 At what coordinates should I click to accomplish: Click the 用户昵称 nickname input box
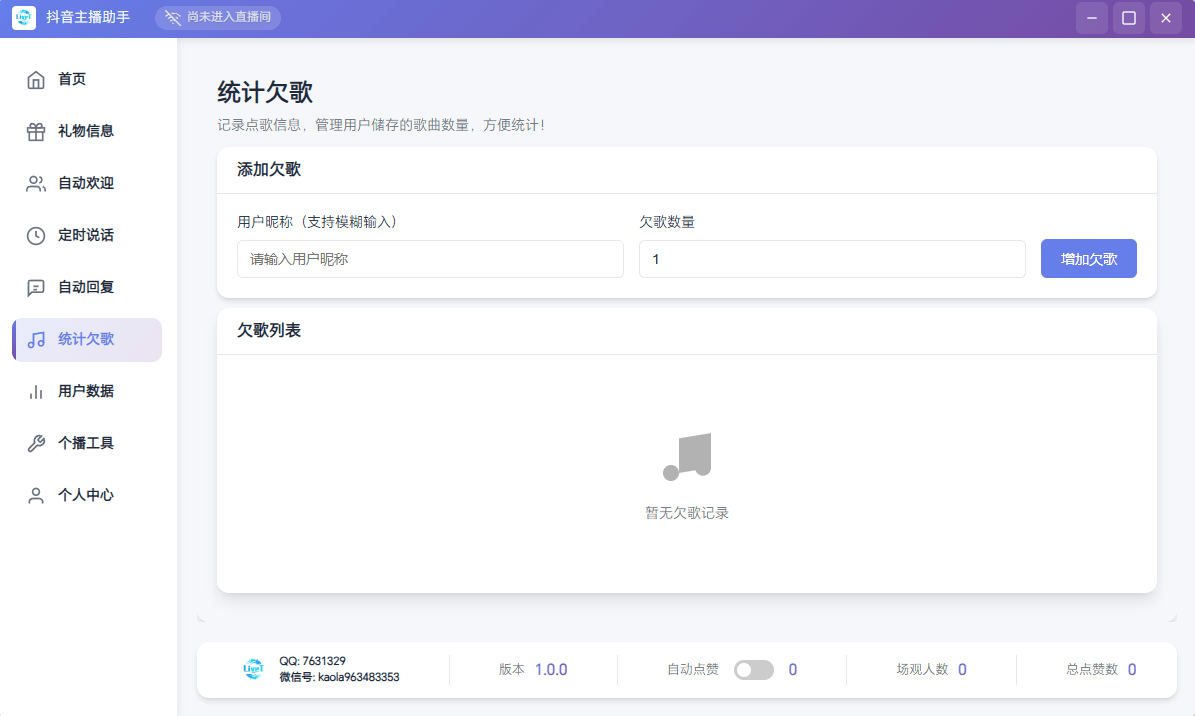[x=430, y=258]
